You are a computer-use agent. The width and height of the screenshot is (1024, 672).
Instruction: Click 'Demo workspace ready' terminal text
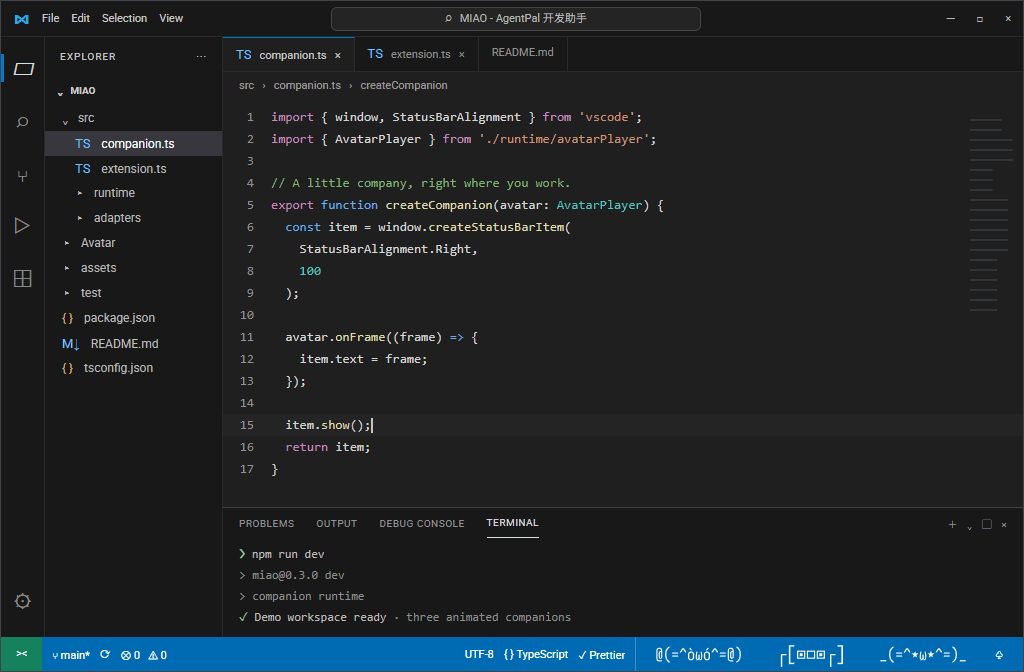320,617
